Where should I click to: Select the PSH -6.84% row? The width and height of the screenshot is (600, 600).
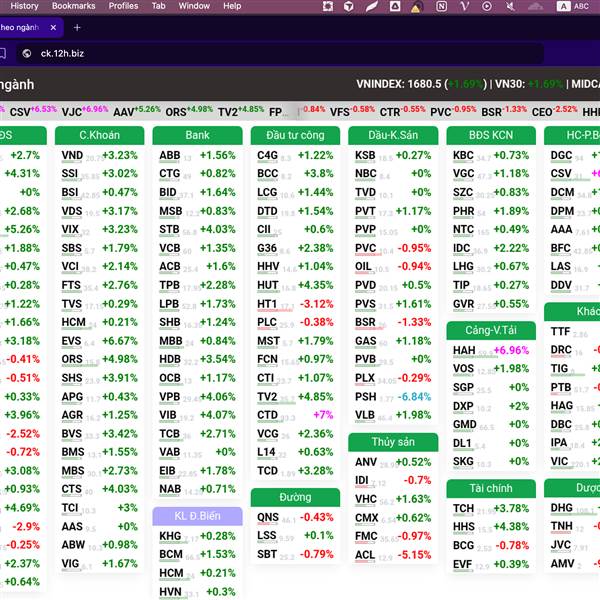(x=393, y=397)
